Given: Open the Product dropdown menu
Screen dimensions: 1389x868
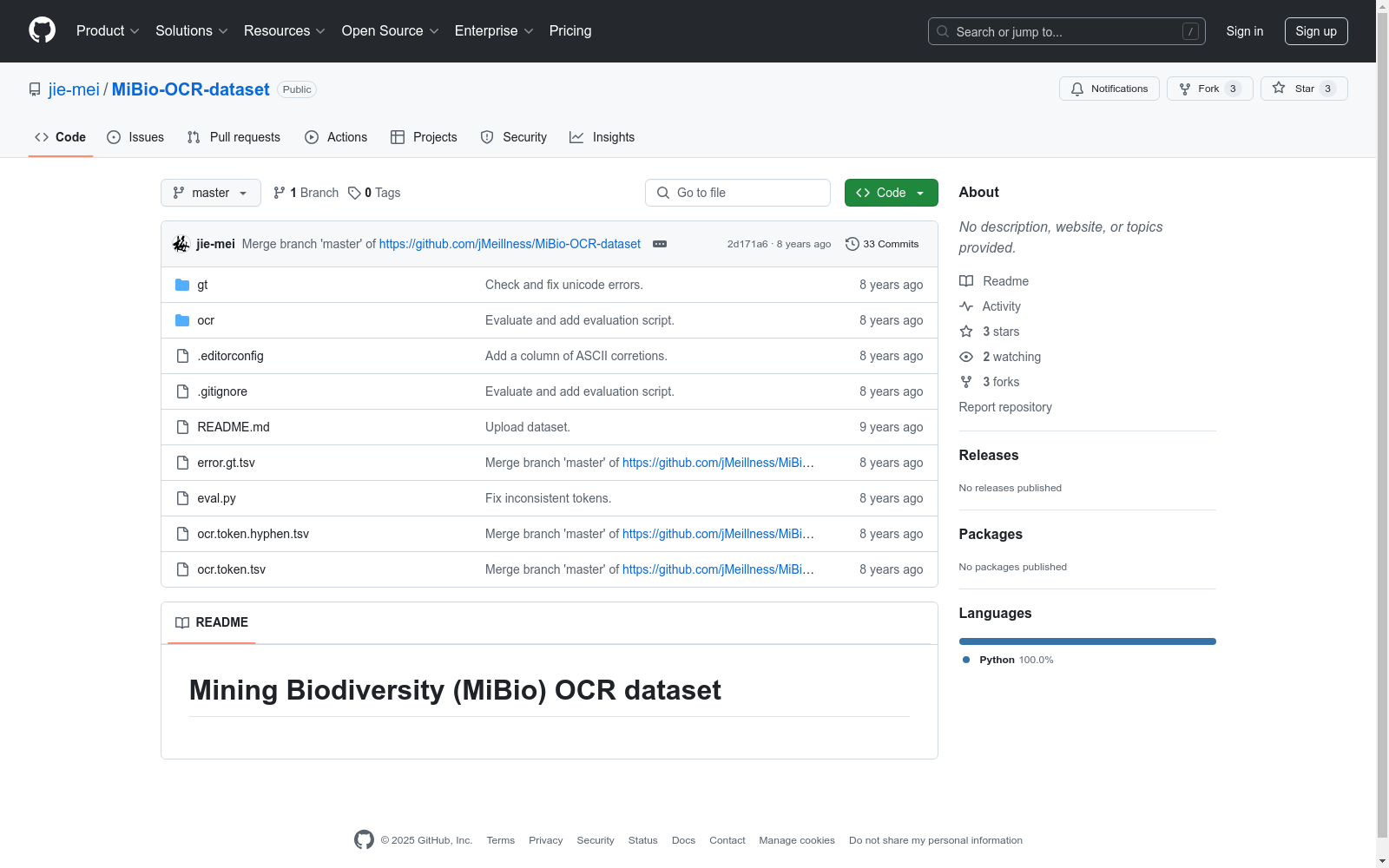Looking at the screenshot, I should coord(108,30).
